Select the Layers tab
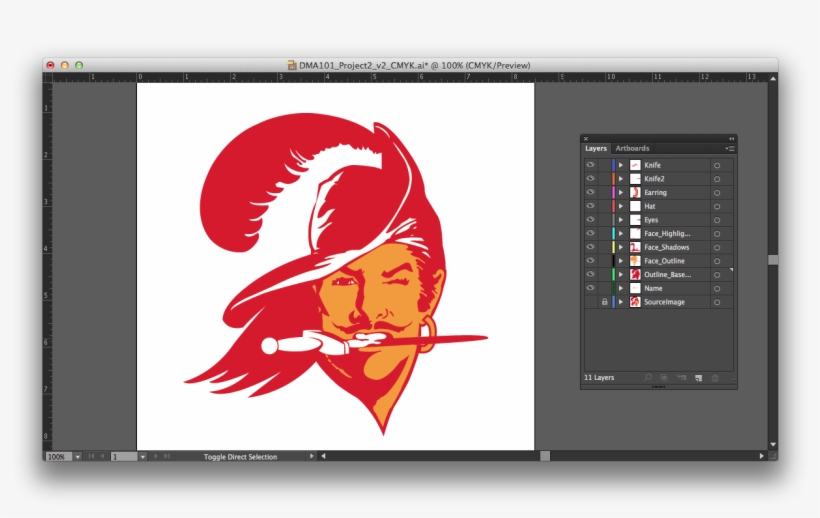 pyautogui.click(x=596, y=148)
